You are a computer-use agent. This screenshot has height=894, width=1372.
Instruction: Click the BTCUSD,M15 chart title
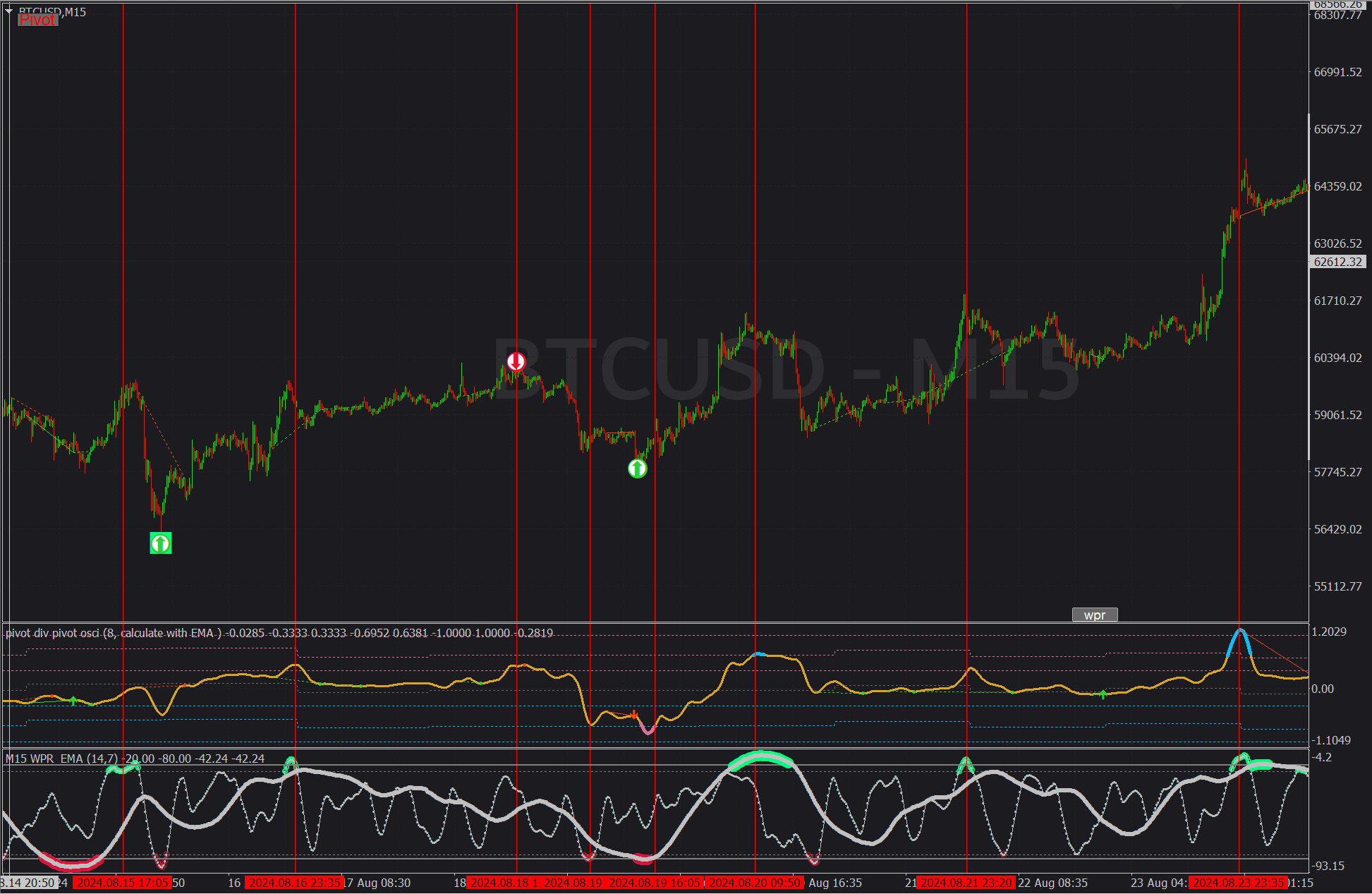53,10
